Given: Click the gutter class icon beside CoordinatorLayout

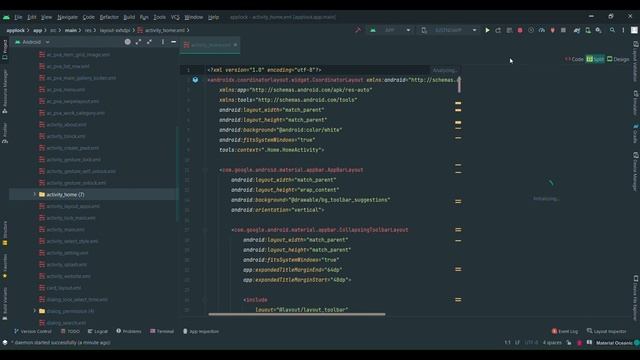Looking at the screenshot, I should (195, 80).
